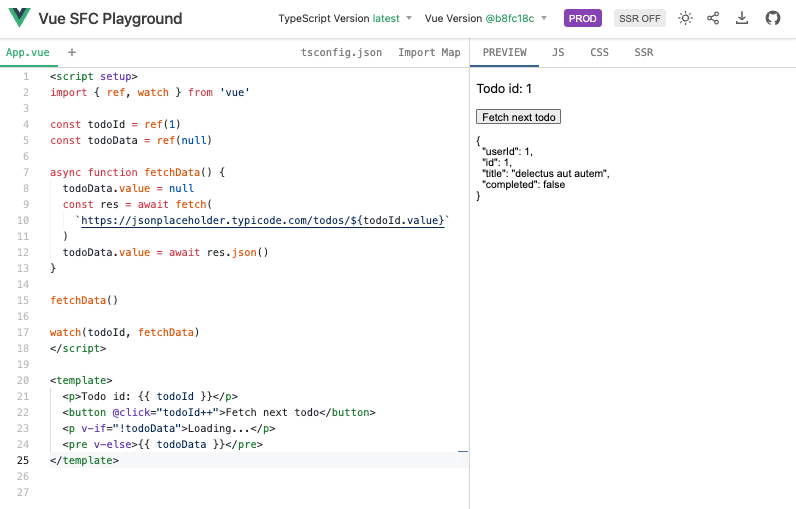Click the "title": "delectus aut autem" line
Image resolution: width=796 pixels, height=509 pixels.
(x=546, y=174)
